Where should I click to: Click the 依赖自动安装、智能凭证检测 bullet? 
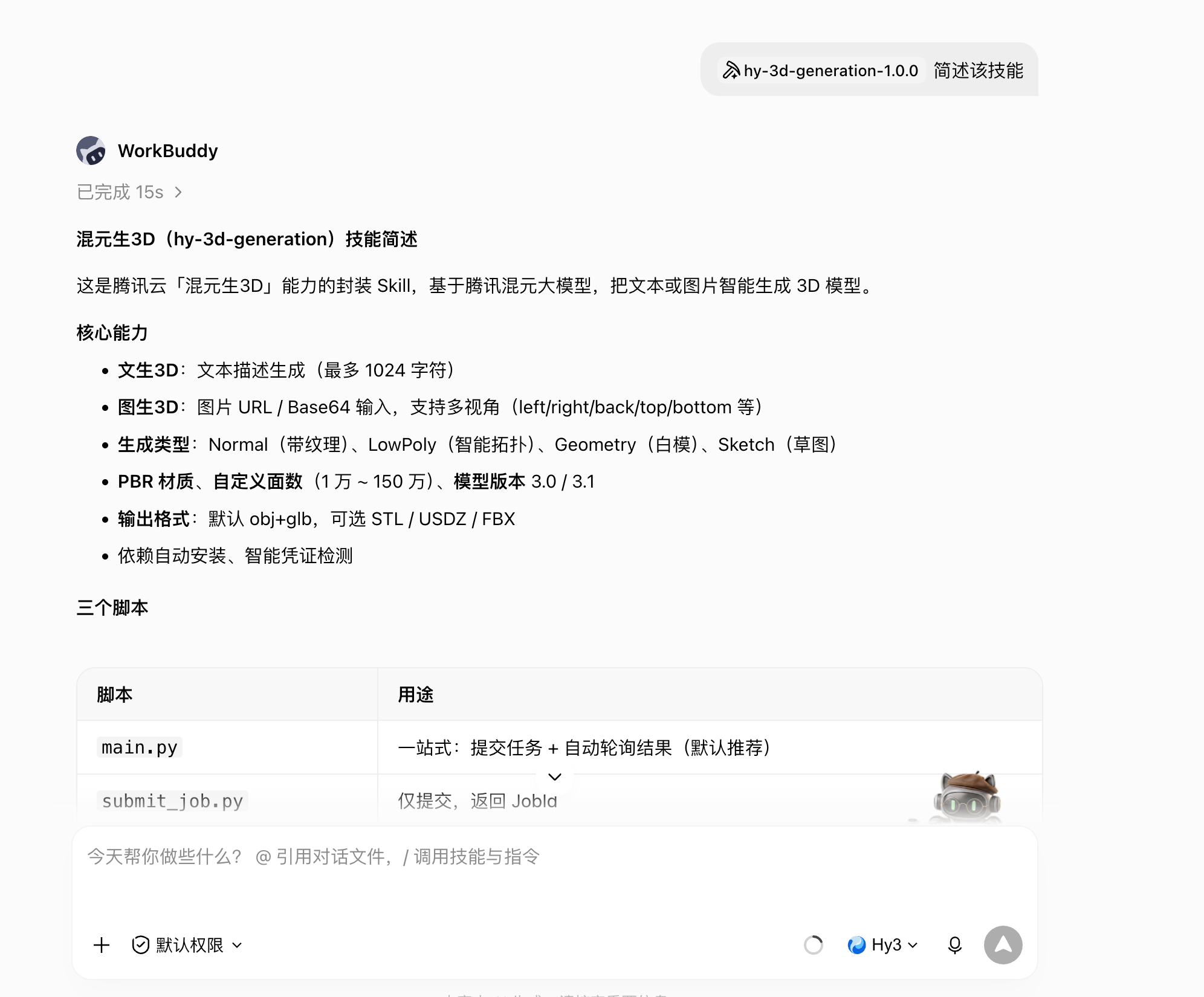coord(235,556)
